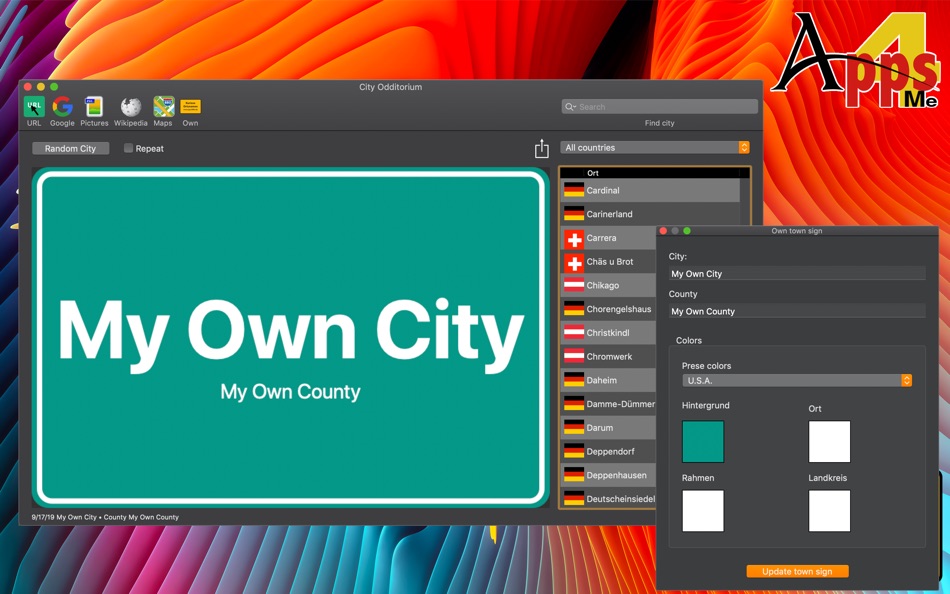
Task: Open Wikipedia via its toolbar icon
Action: tap(130, 107)
